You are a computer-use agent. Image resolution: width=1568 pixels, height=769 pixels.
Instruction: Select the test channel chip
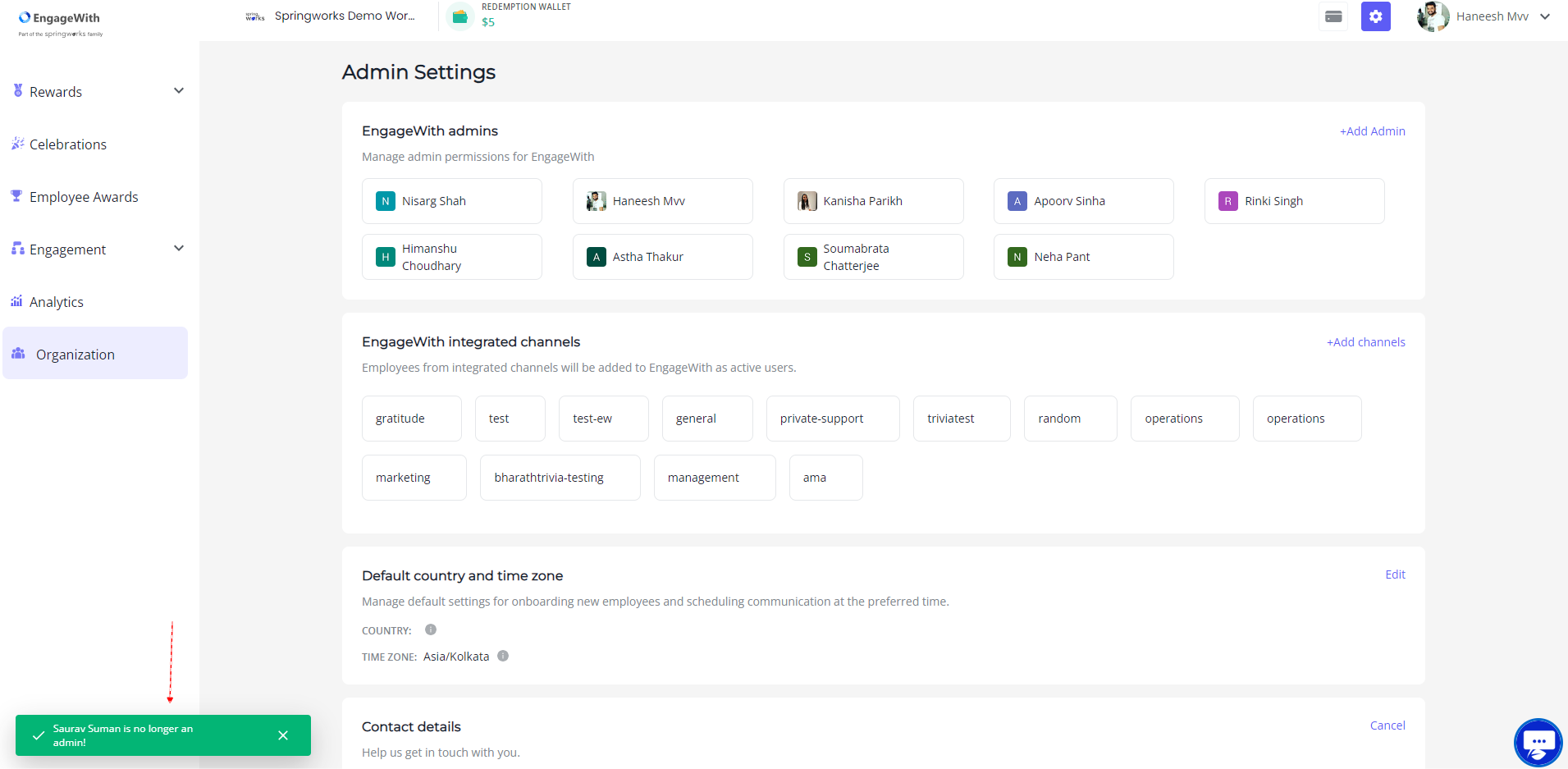[x=510, y=419]
